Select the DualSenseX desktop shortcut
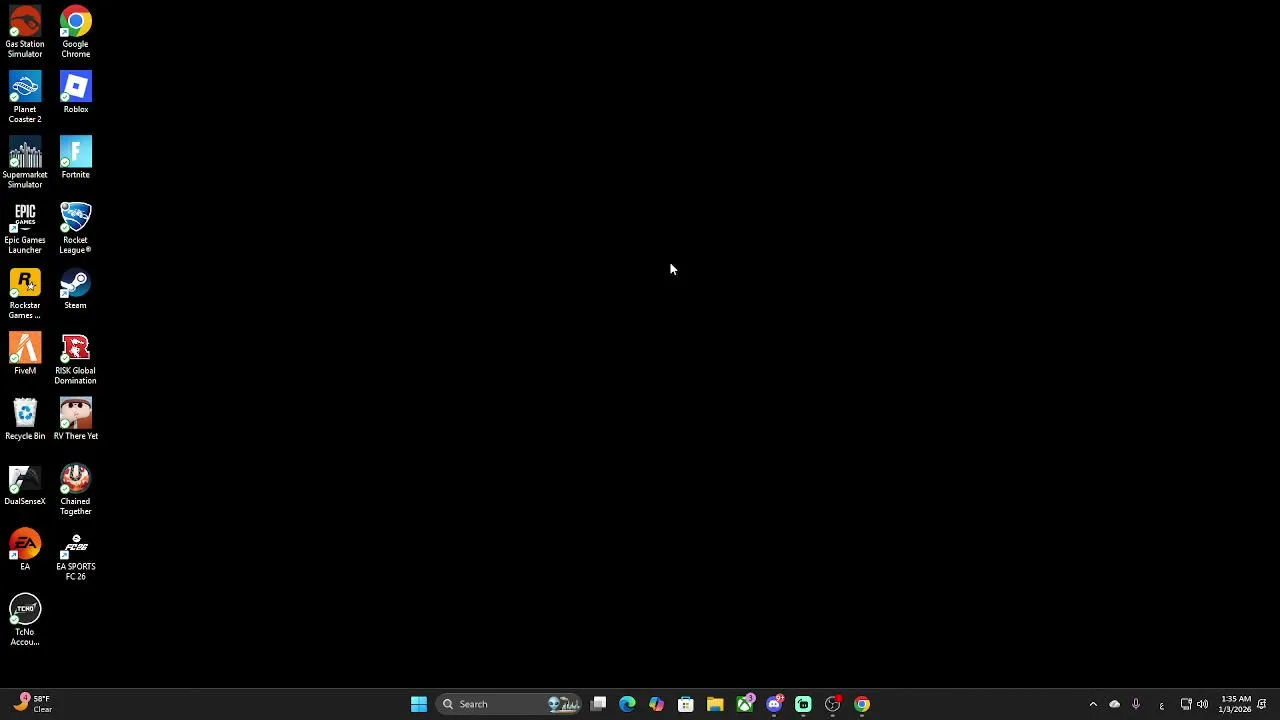This screenshot has height=720, width=1280. [25, 484]
